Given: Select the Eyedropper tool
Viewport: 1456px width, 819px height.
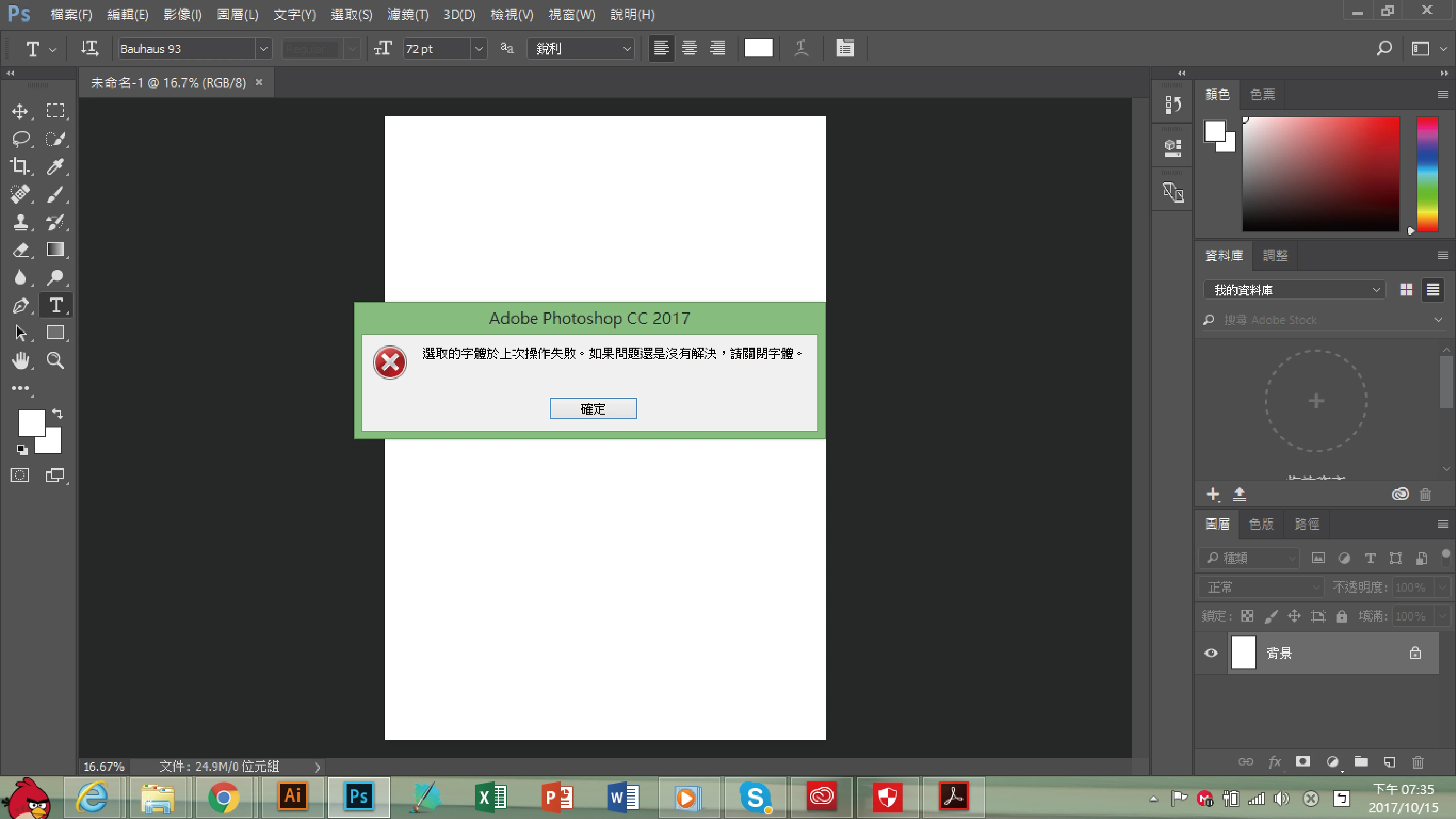Looking at the screenshot, I should [x=55, y=166].
